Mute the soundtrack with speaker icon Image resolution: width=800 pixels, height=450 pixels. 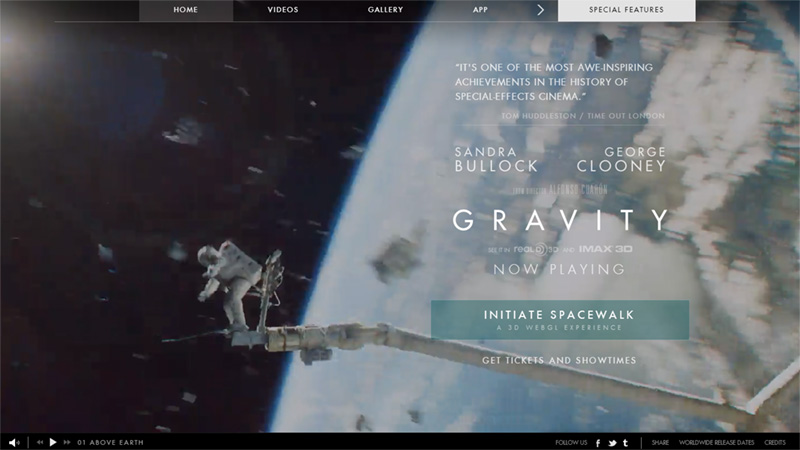coord(14,443)
